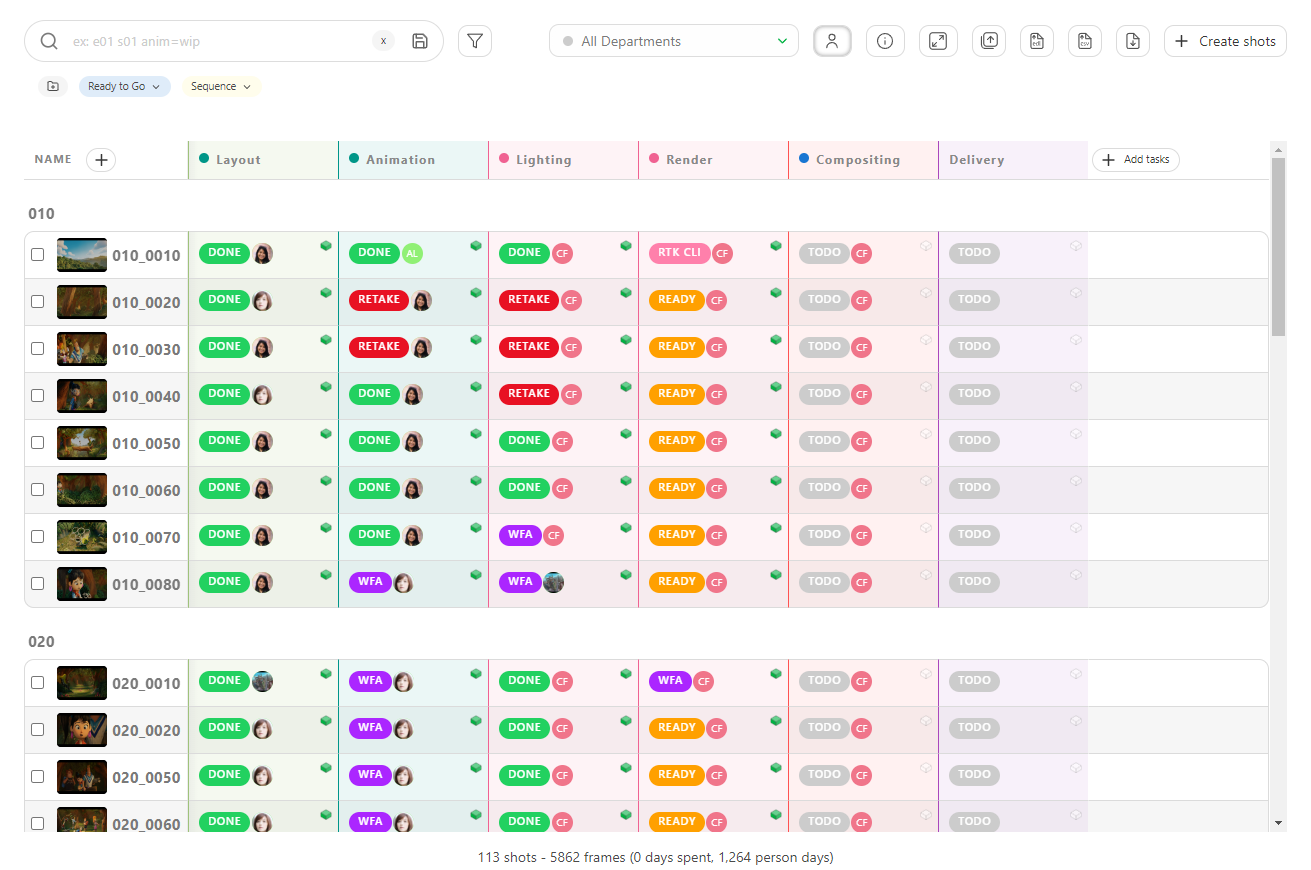The height and width of the screenshot is (870, 1311).
Task: Click the vertical scrollbar thumb
Action: coord(1278,245)
